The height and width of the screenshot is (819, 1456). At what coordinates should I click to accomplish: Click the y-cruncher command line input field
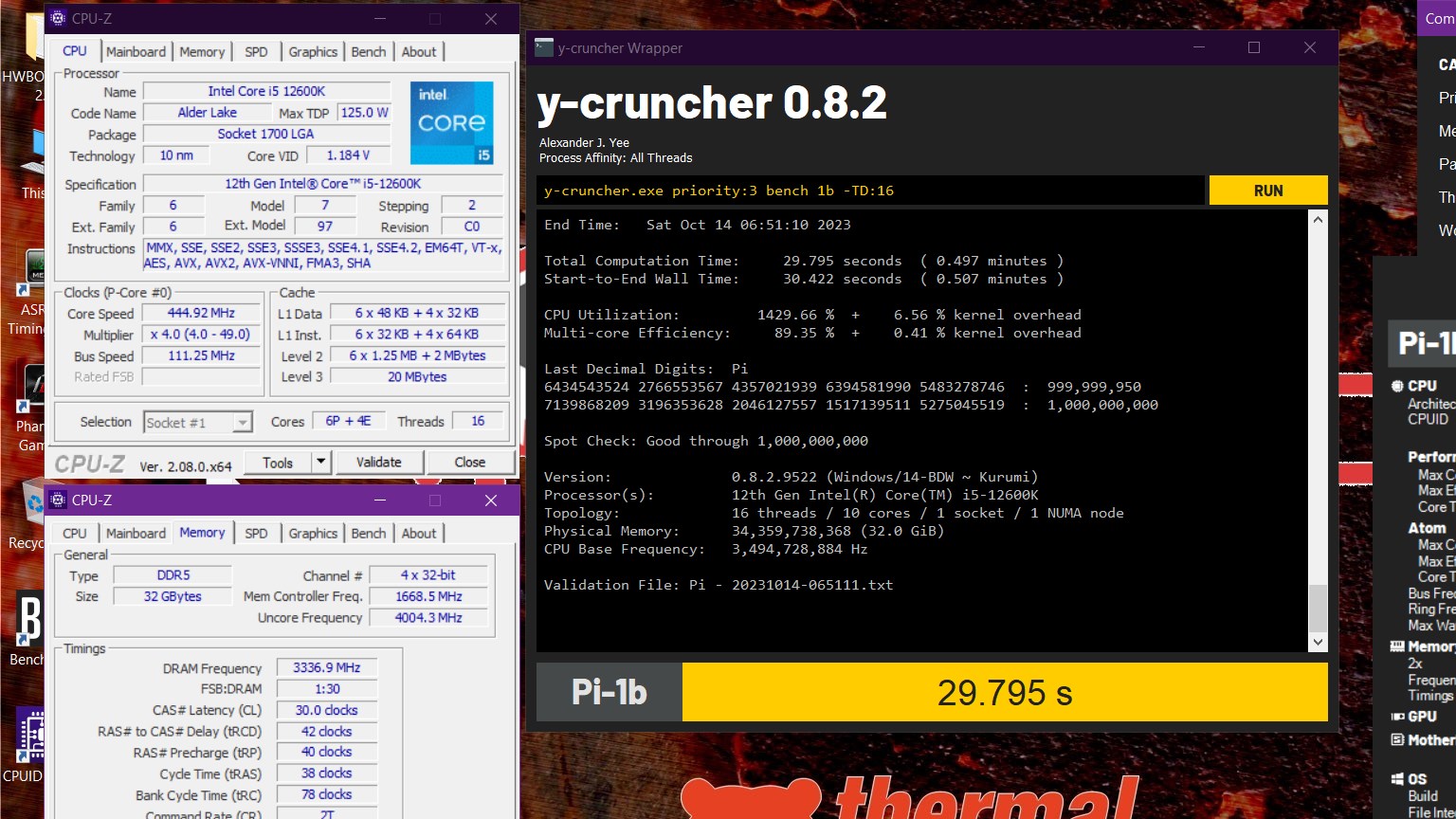tap(870, 191)
